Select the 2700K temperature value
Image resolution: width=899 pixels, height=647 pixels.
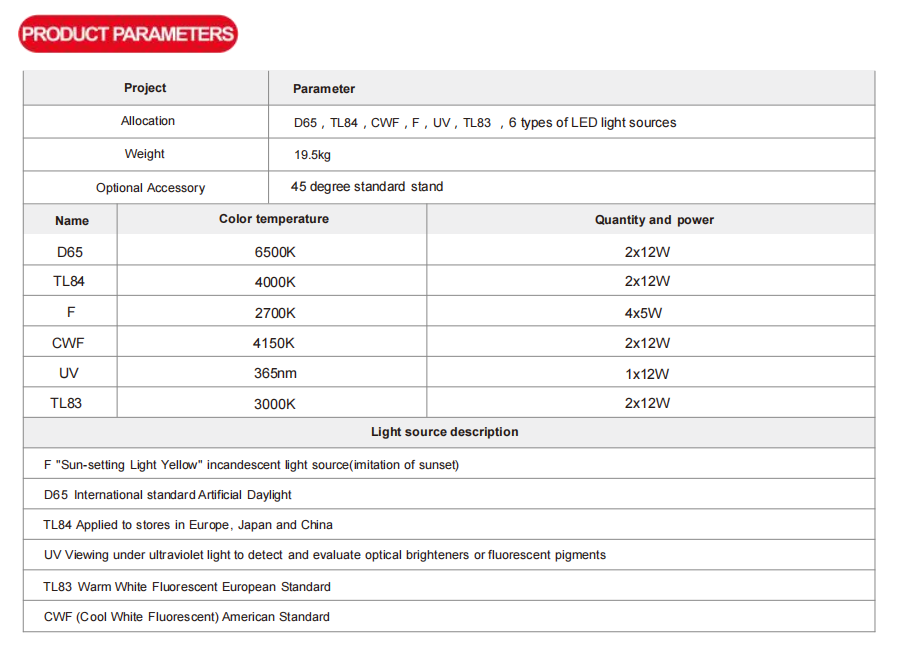(x=275, y=313)
